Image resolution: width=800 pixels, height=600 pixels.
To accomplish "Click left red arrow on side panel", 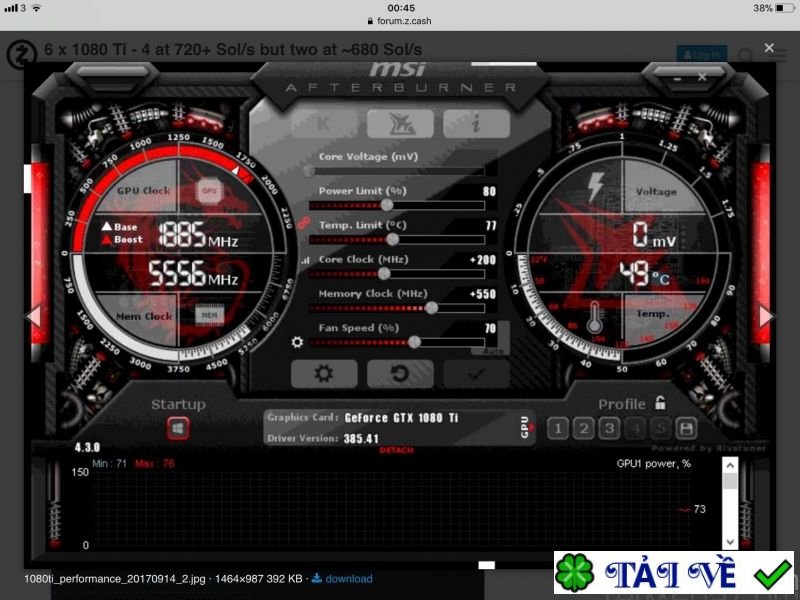I will (x=34, y=316).
